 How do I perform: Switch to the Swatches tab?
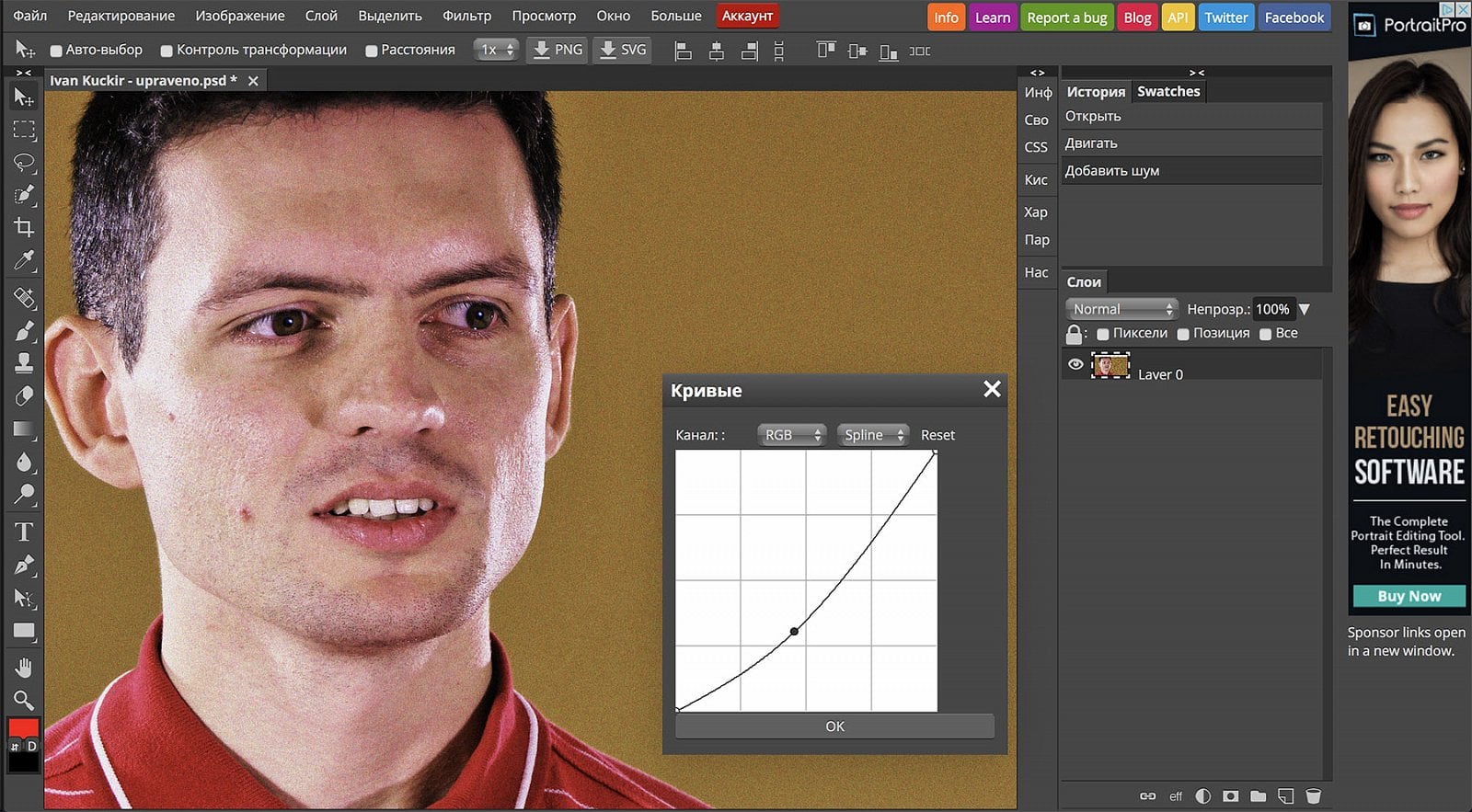[x=1168, y=91]
